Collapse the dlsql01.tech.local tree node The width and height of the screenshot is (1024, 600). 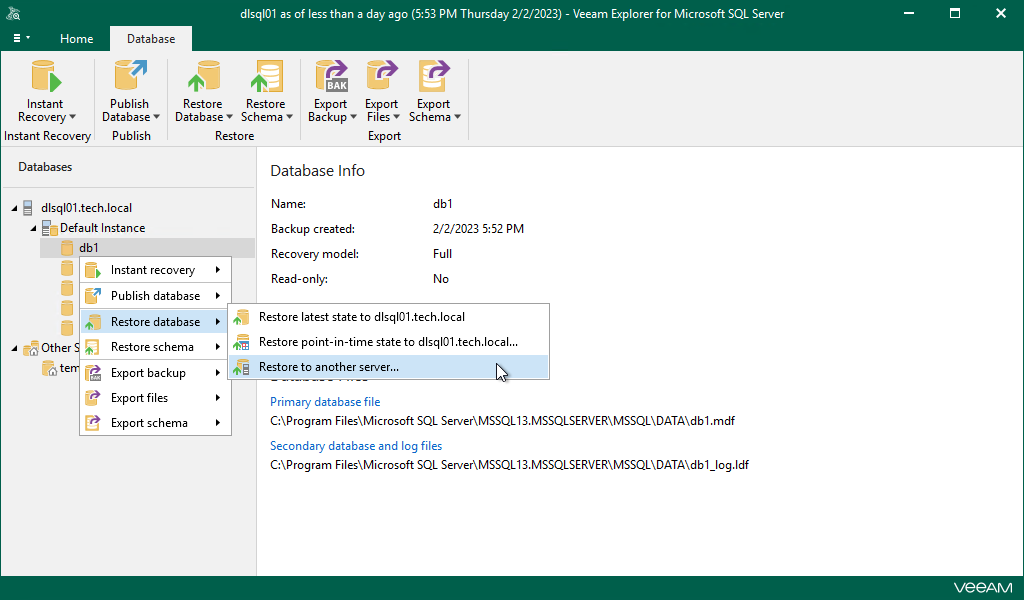coord(14,208)
